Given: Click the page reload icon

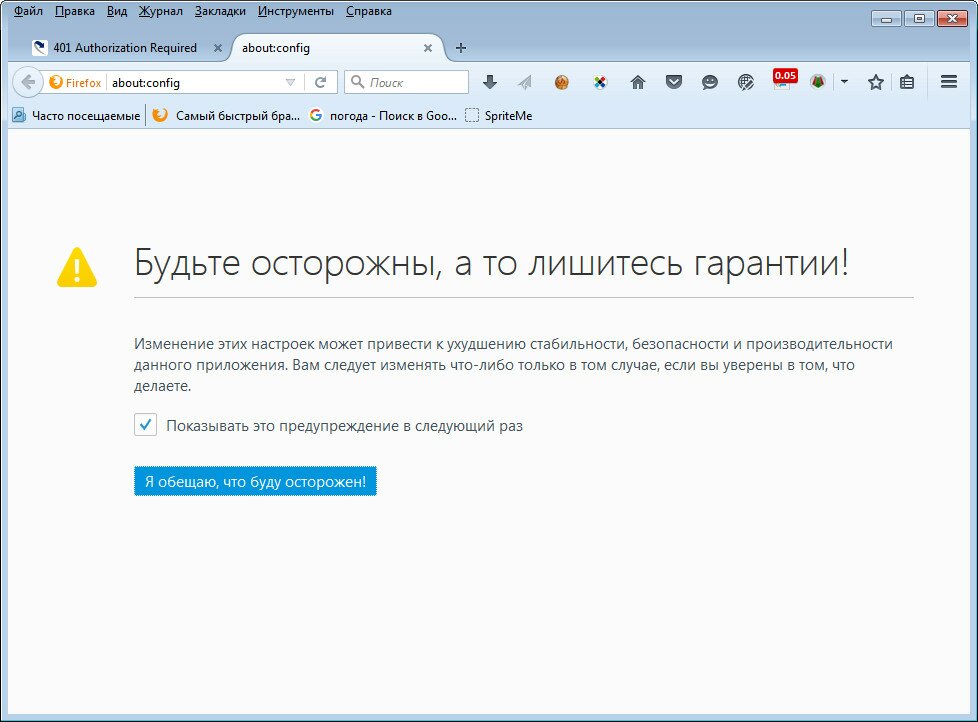Looking at the screenshot, I should pyautogui.click(x=321, y=82).
